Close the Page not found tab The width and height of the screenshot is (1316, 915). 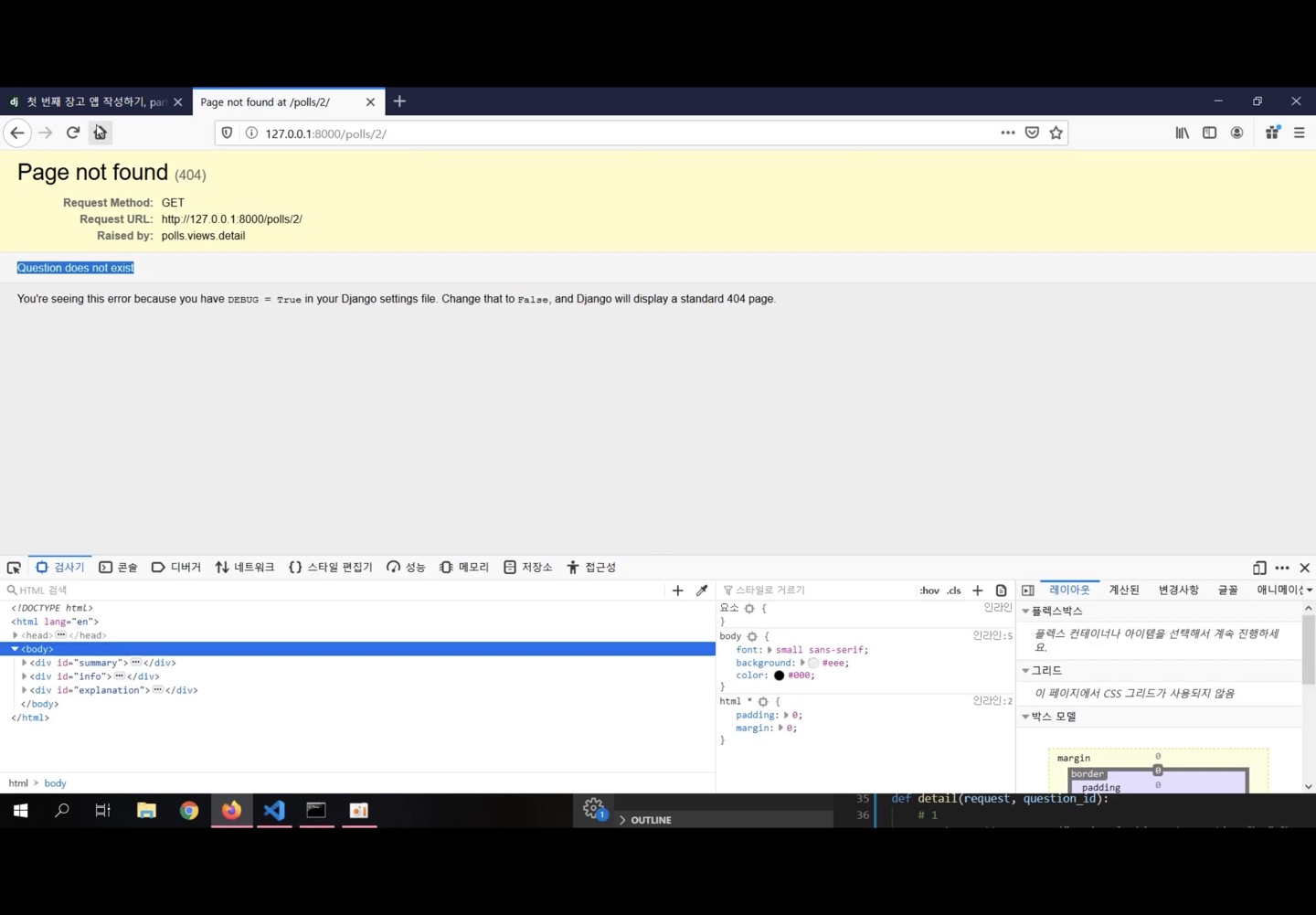pyautogui.click(x=370, y=102)
